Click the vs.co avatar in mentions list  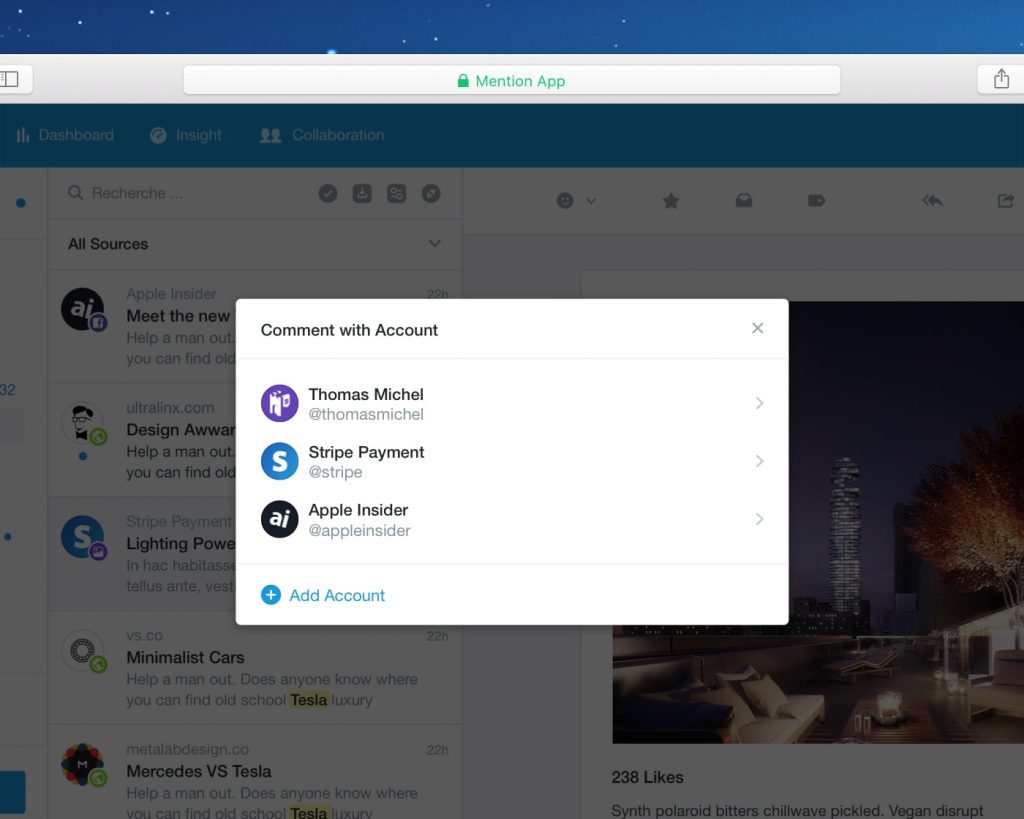pyautogui.click(x=83, y=651)
